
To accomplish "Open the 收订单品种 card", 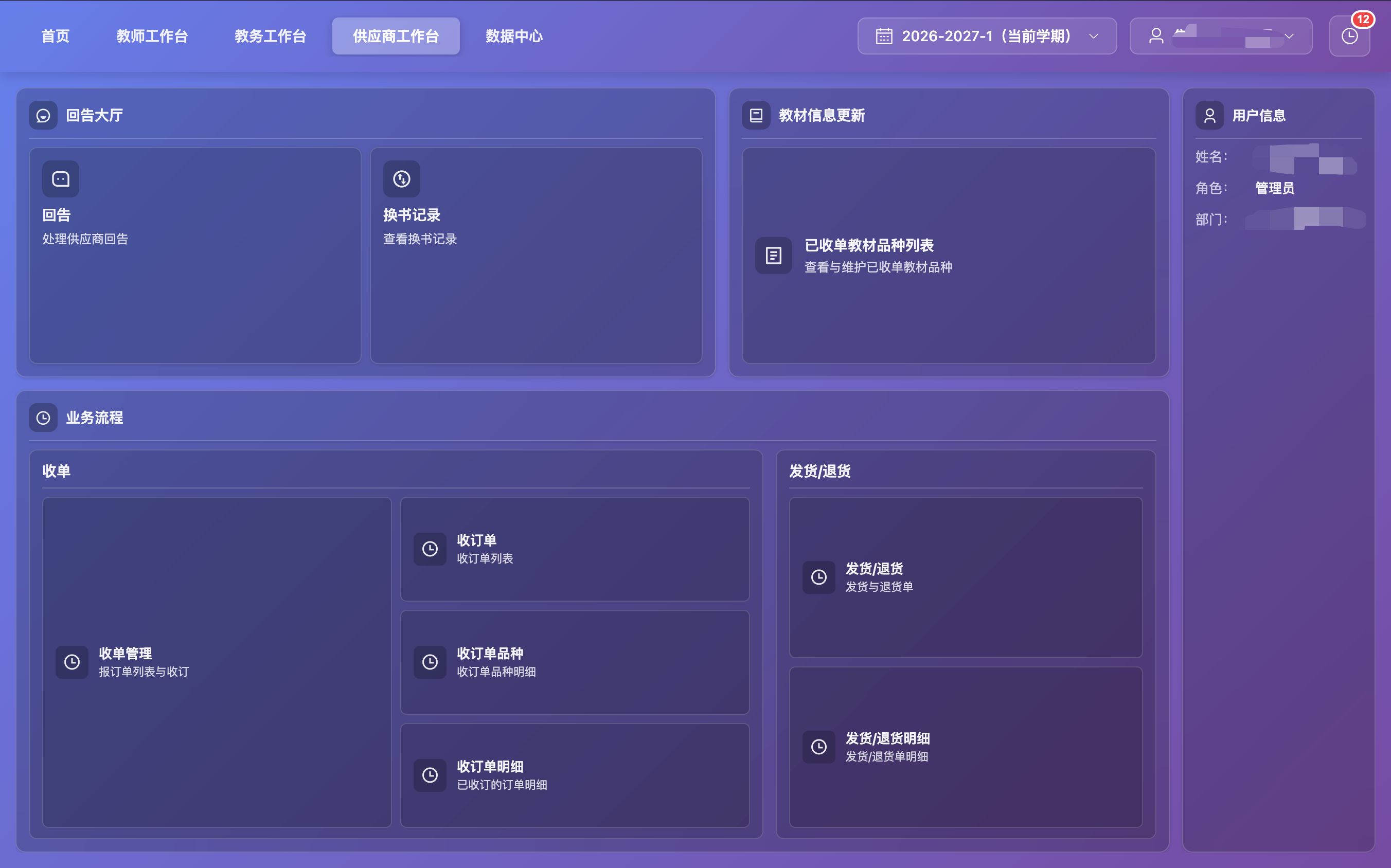I will [x=575, y=662].
